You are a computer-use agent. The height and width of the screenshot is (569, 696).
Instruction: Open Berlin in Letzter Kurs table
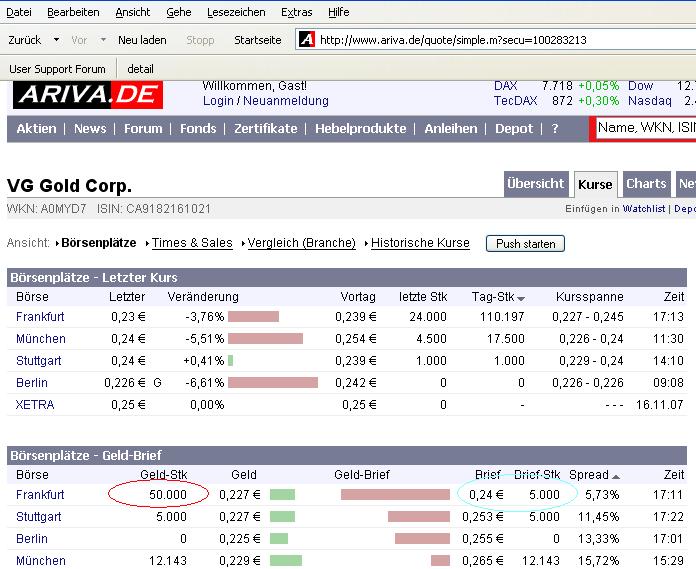32,383
